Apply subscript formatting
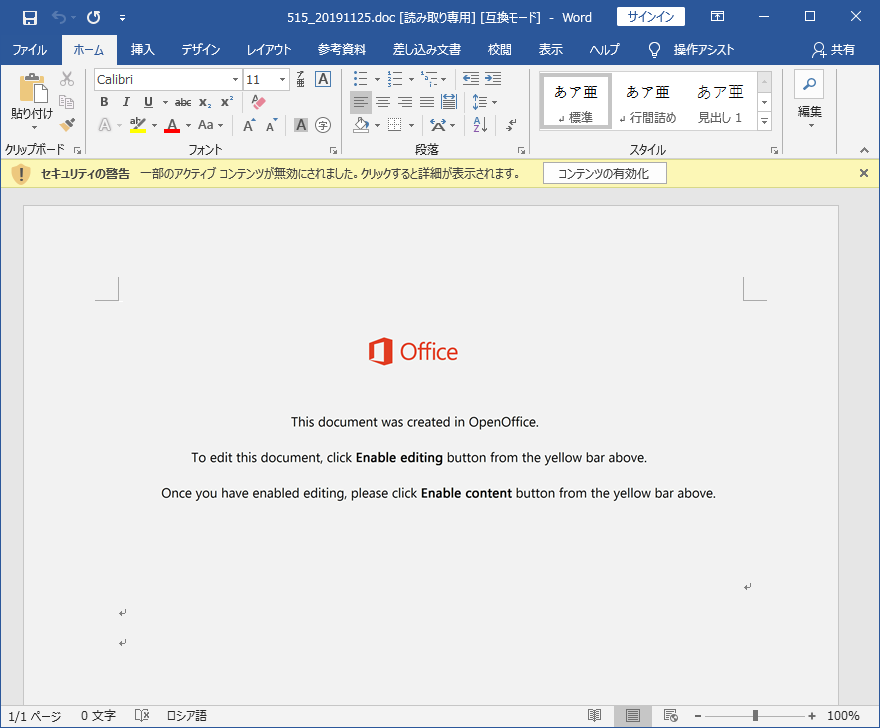This screenshot has width=880, height=728. click(204, 101)
